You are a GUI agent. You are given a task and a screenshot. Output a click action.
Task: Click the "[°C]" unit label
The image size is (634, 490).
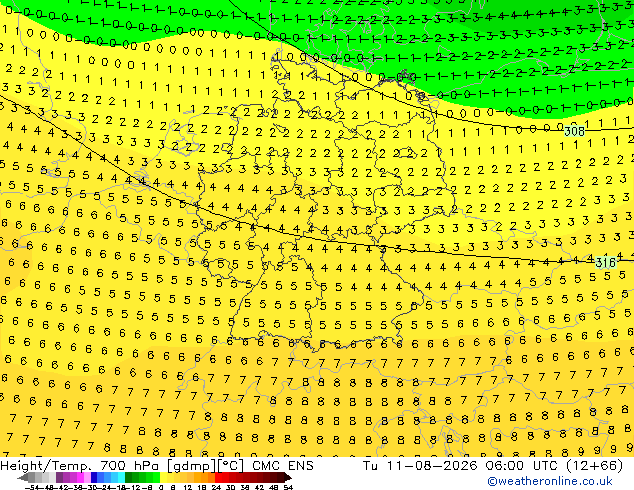(x=231, y=466)
